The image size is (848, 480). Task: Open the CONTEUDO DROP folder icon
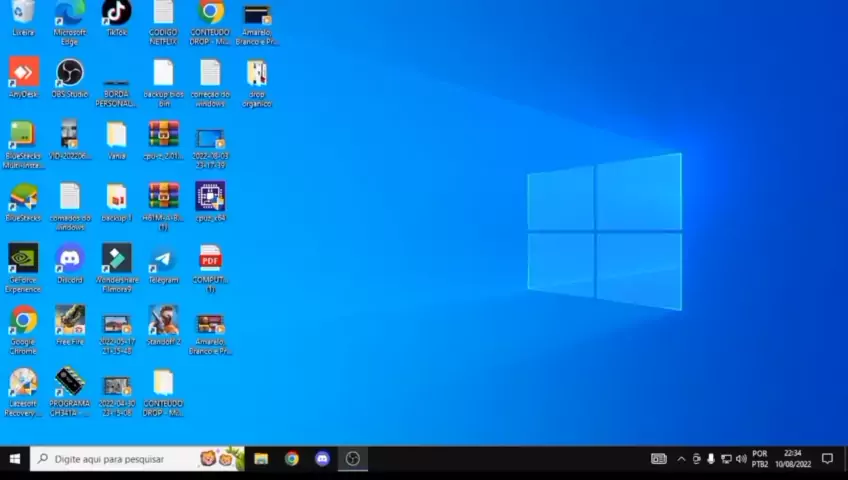pos(163,392)
